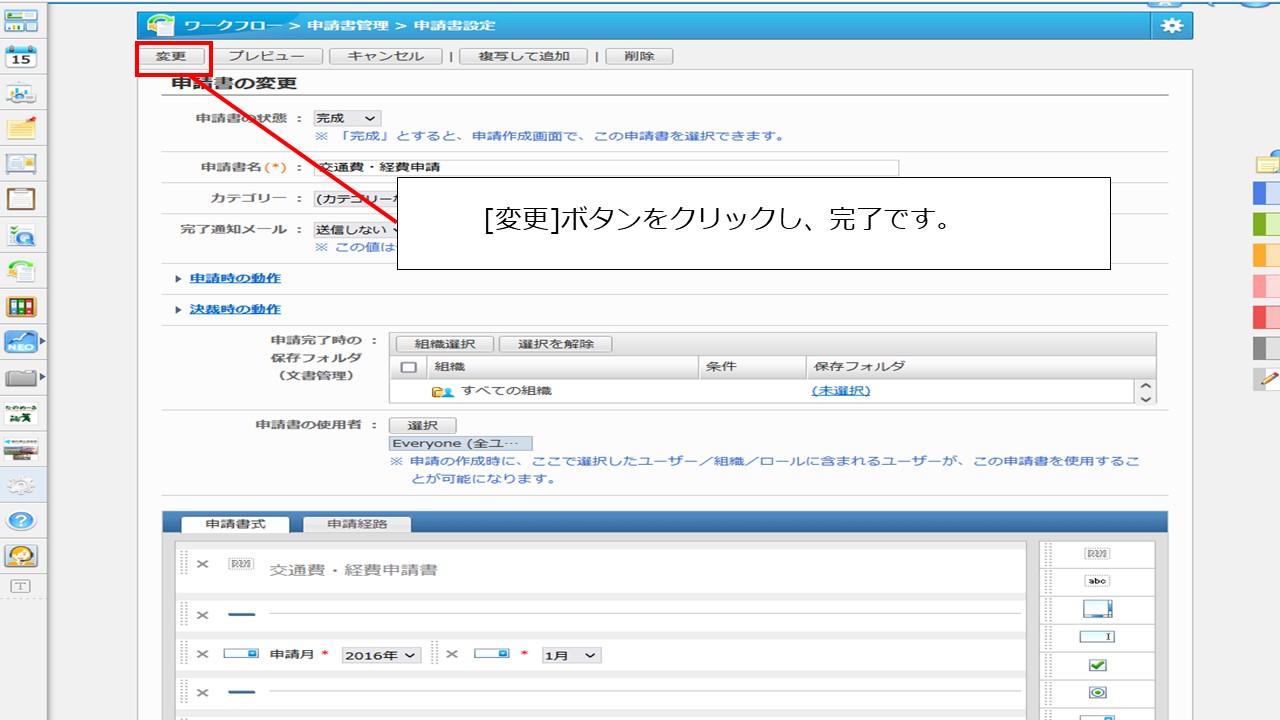
Task: Open the 2016年 year dropdown
Action: click(x=381, y=655)
